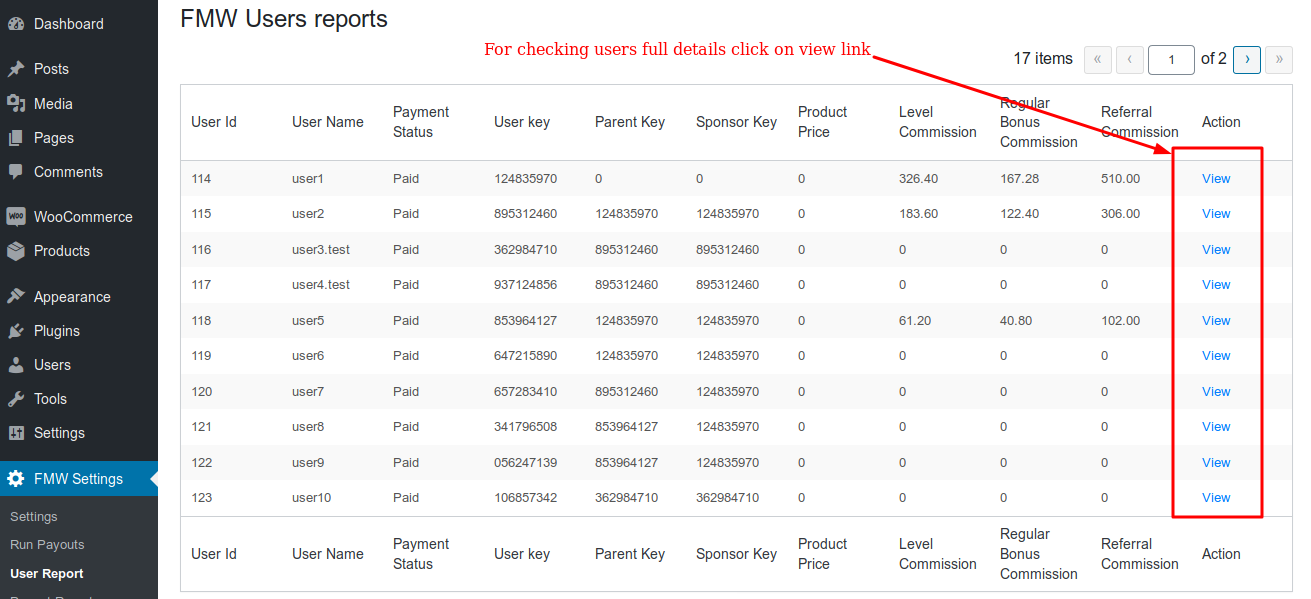This screenshot has width=1311, height=599.
Task: Go to next page of results
Action: [x=1246, y=60]
